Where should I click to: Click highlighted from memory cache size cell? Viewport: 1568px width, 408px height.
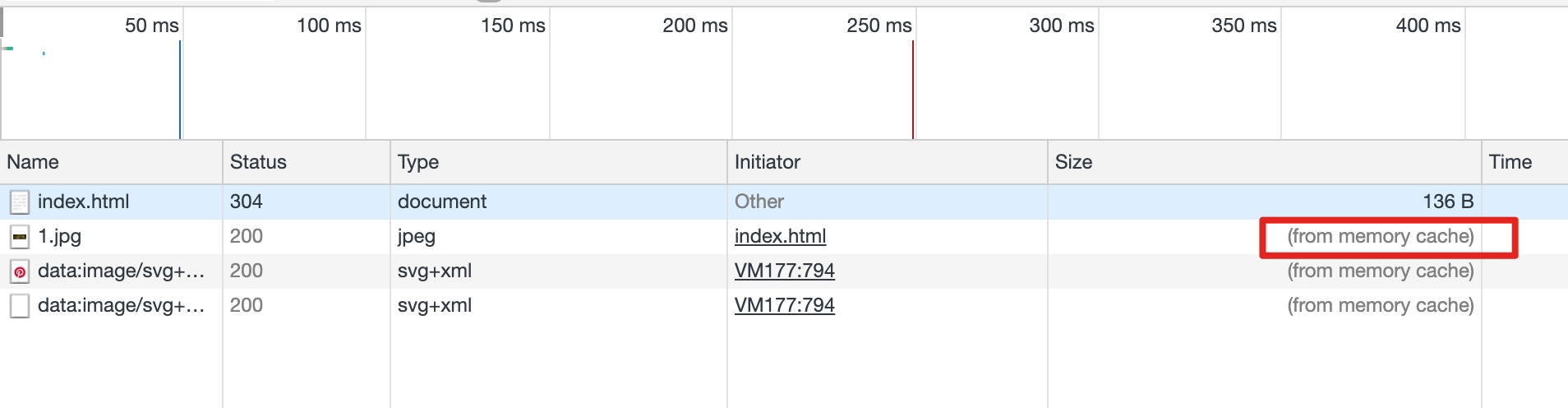[1381, 237]
